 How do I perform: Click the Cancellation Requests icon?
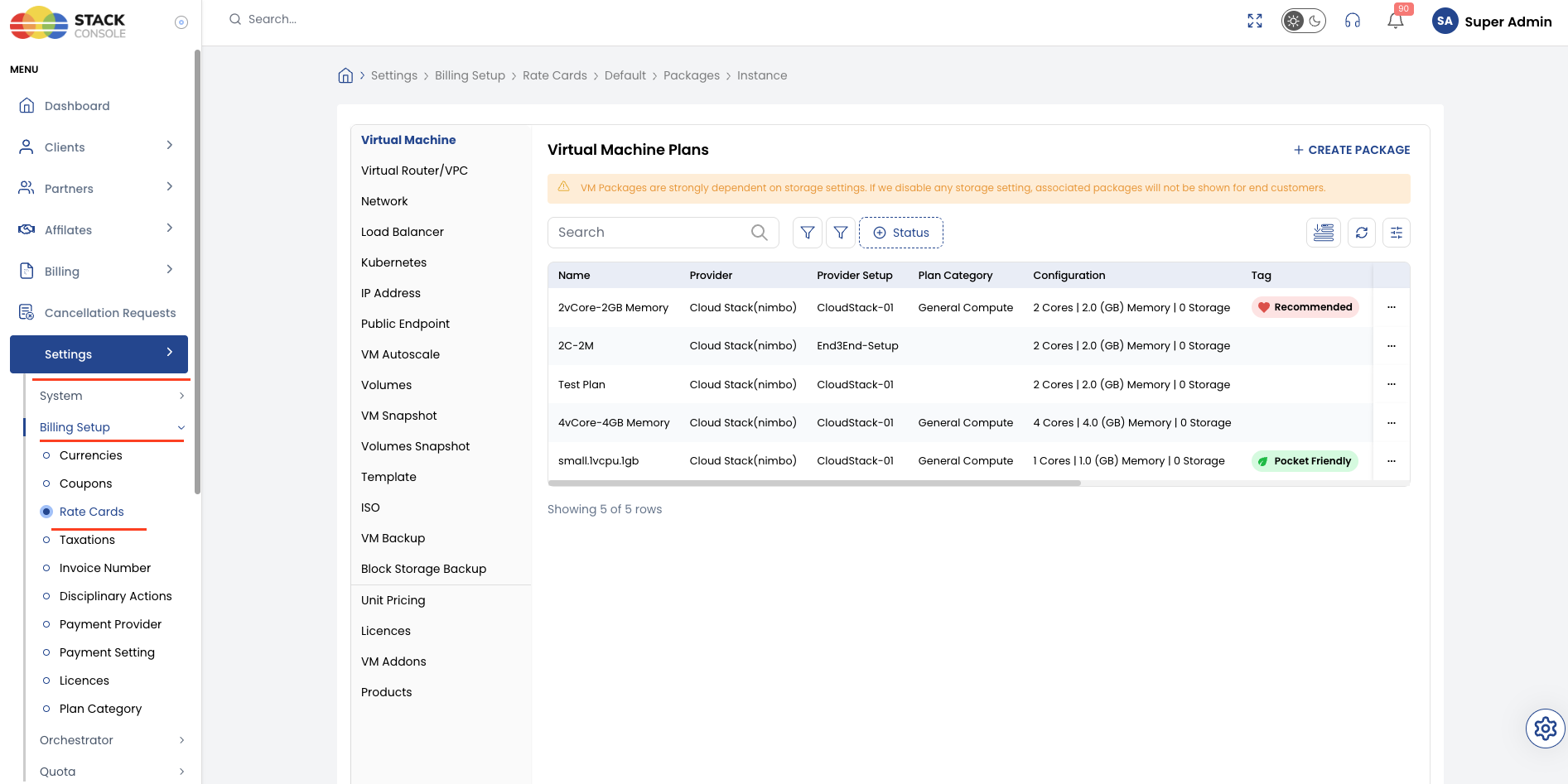(x=27, y=312)
